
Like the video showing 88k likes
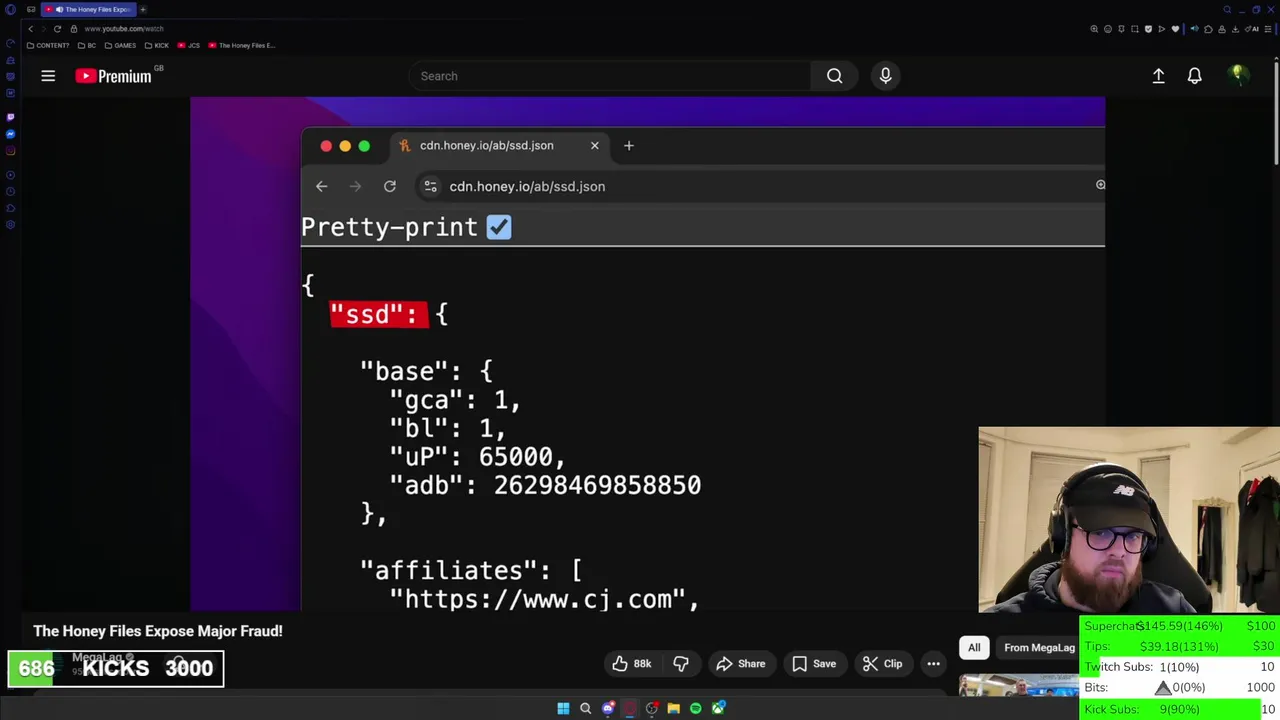tap(632, 664)
